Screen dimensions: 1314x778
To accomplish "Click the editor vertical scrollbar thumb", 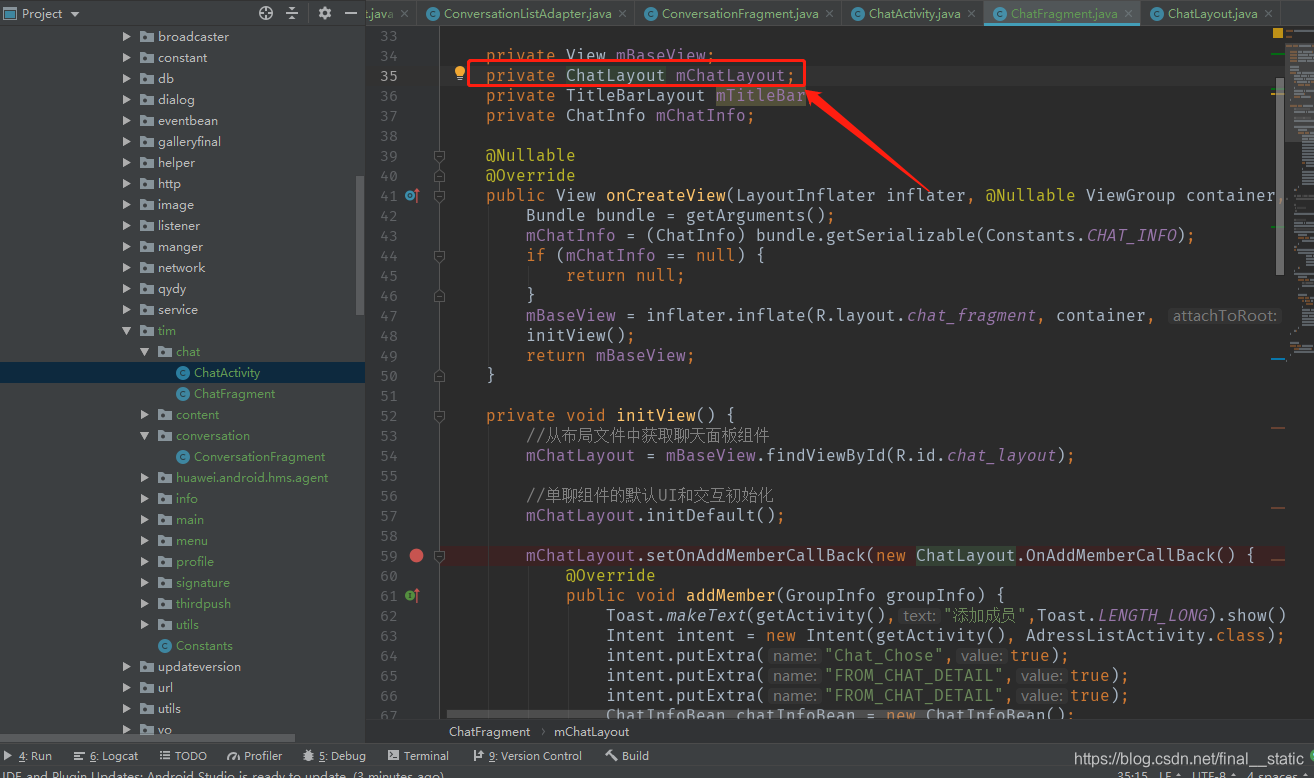I will tap(1279, 175).
